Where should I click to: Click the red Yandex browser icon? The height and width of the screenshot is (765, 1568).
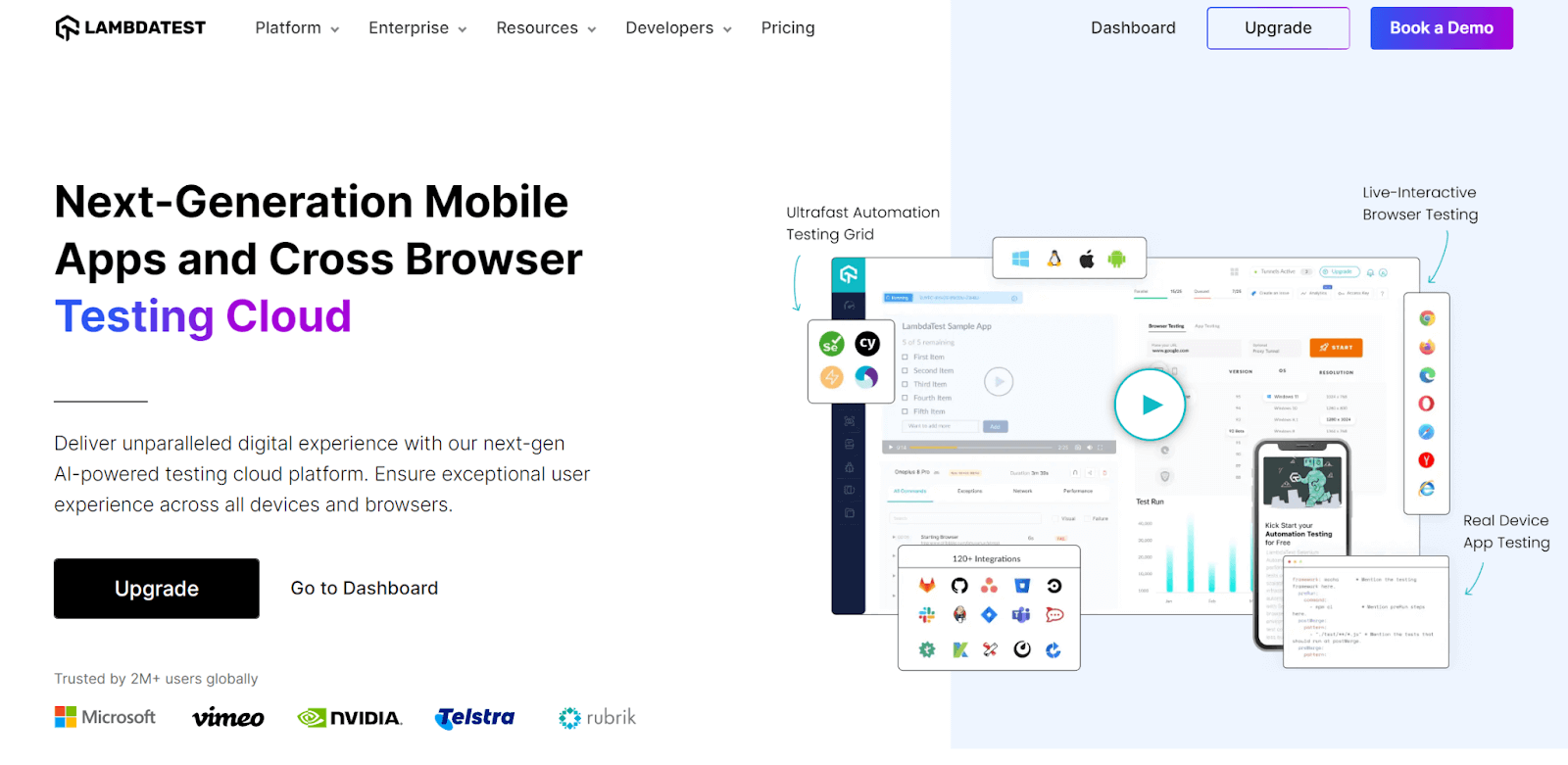pos(1427,460)
